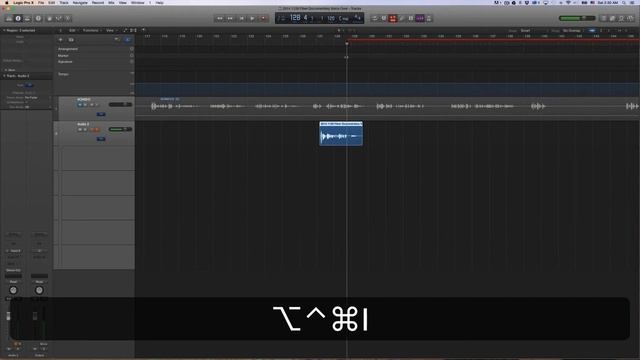Open the Tracks area Edit menu
The image size is (640, 360).
pos(73,30)
